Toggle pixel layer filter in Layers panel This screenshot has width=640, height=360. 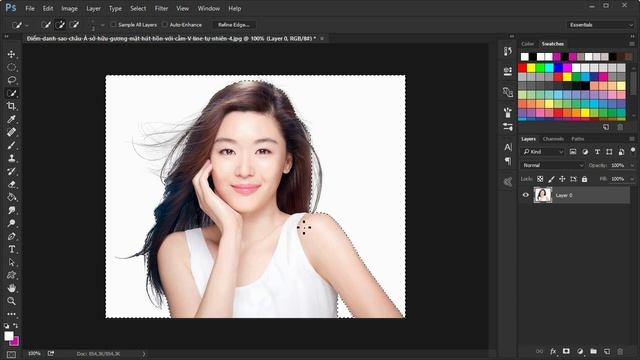click(x=573, y=152)
